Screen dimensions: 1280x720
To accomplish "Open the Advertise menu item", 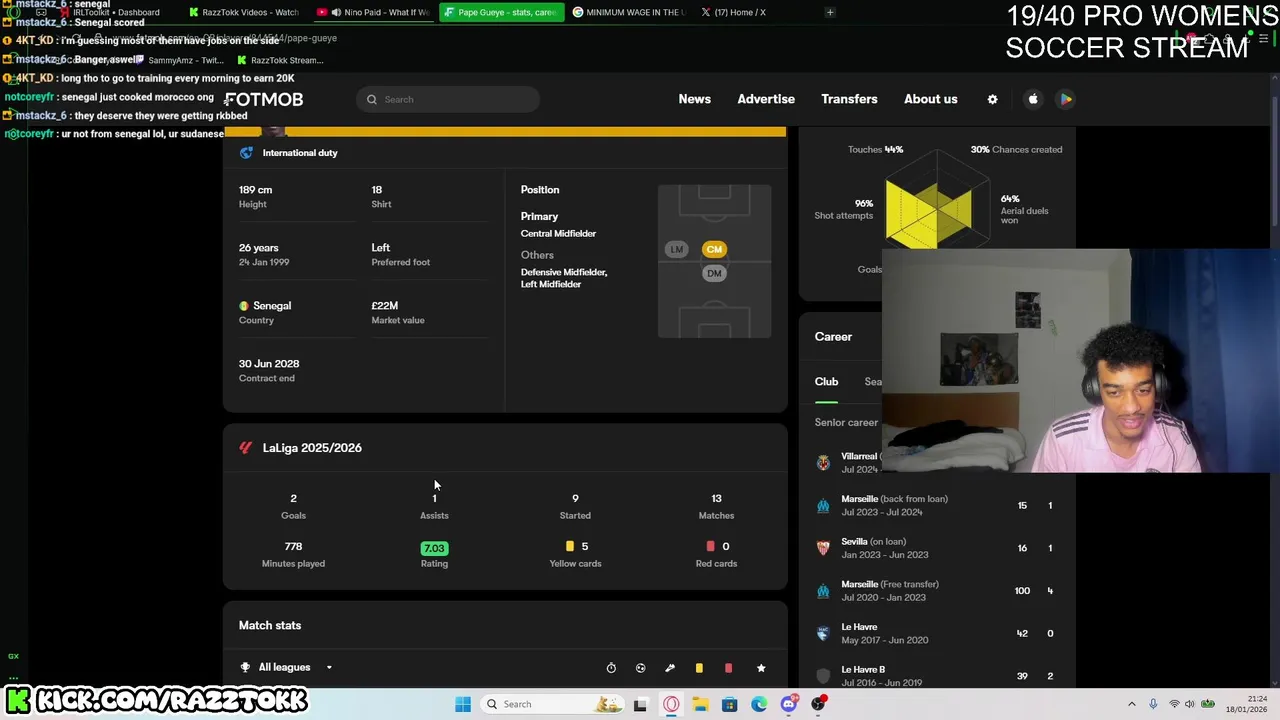I will click(x=766, y=99).
